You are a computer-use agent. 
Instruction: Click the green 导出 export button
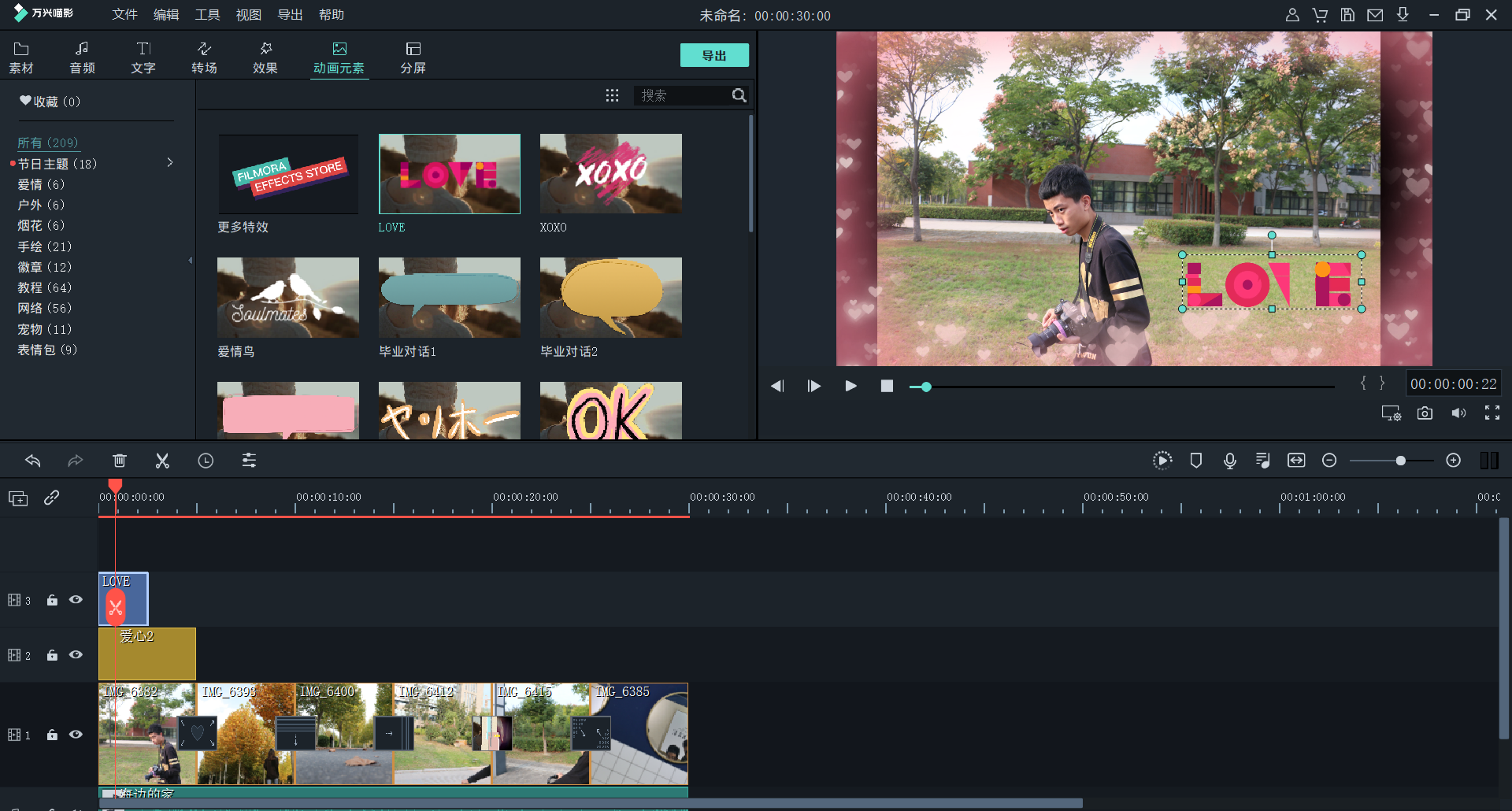click(713, 55)
